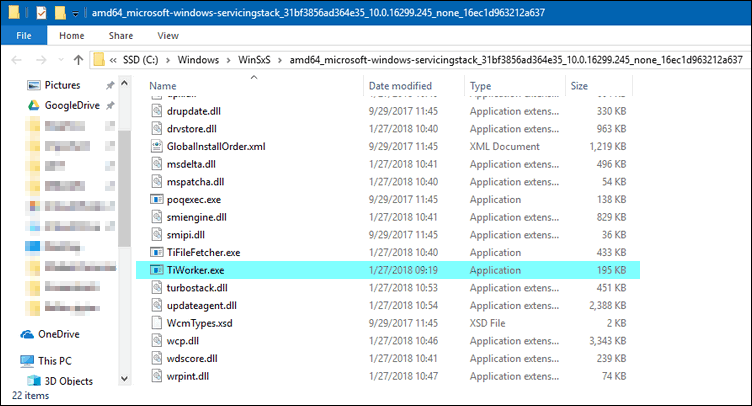Click the 1/27/2018 09:19 date of TiWorker.exe
The width and height of the screenshot is (752, 406).
coord(403,270)
